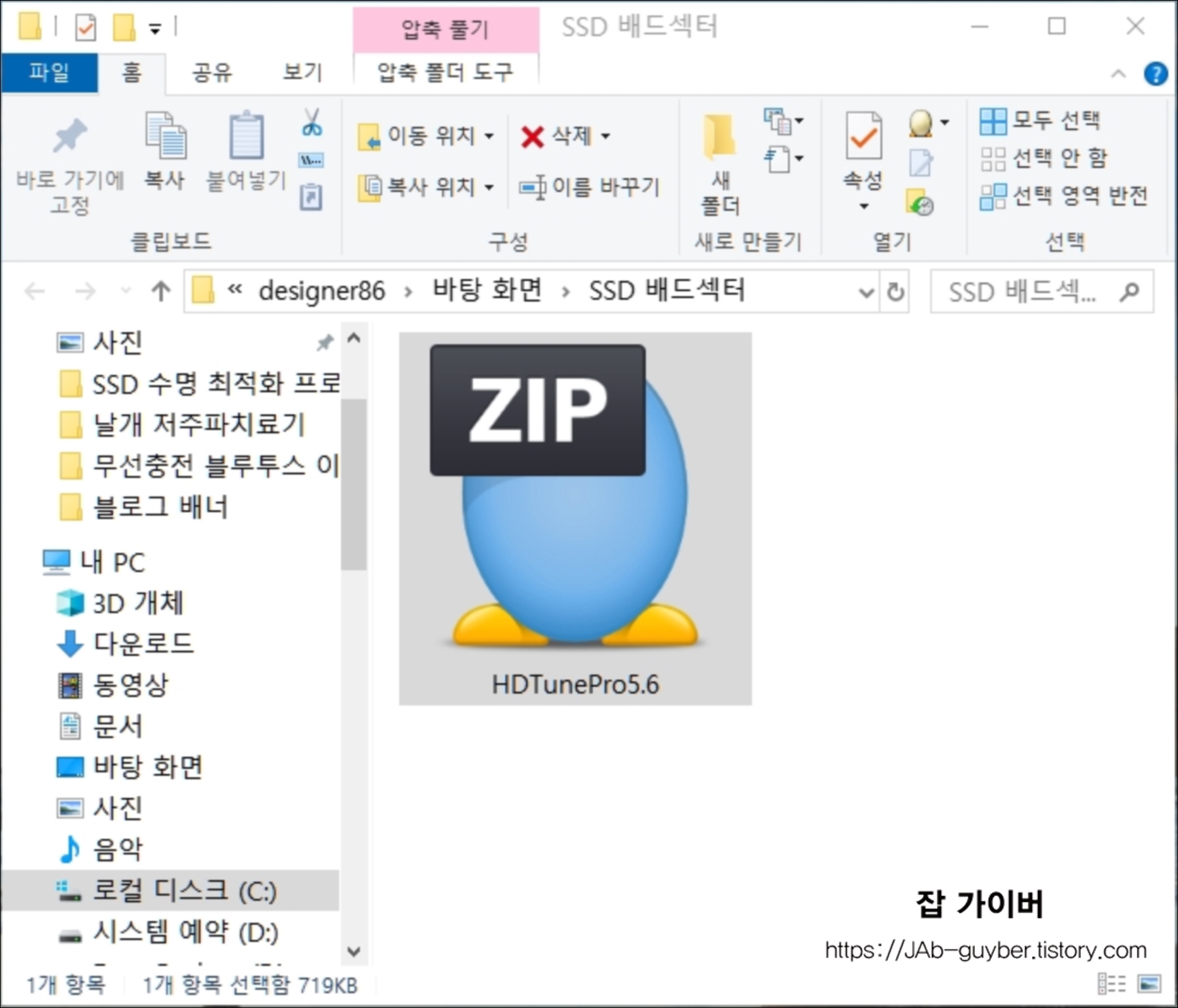Click the Pin to Quick Access icon

(69, 136)
